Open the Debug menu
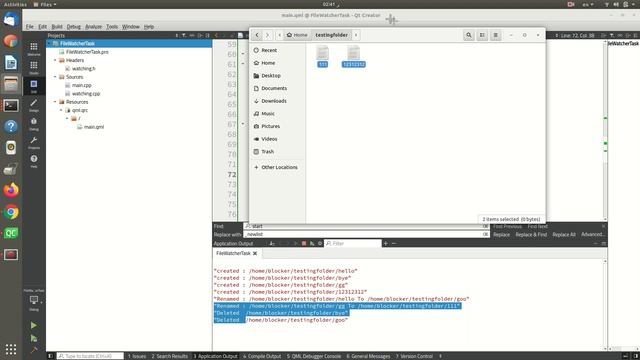 [73, 27]
